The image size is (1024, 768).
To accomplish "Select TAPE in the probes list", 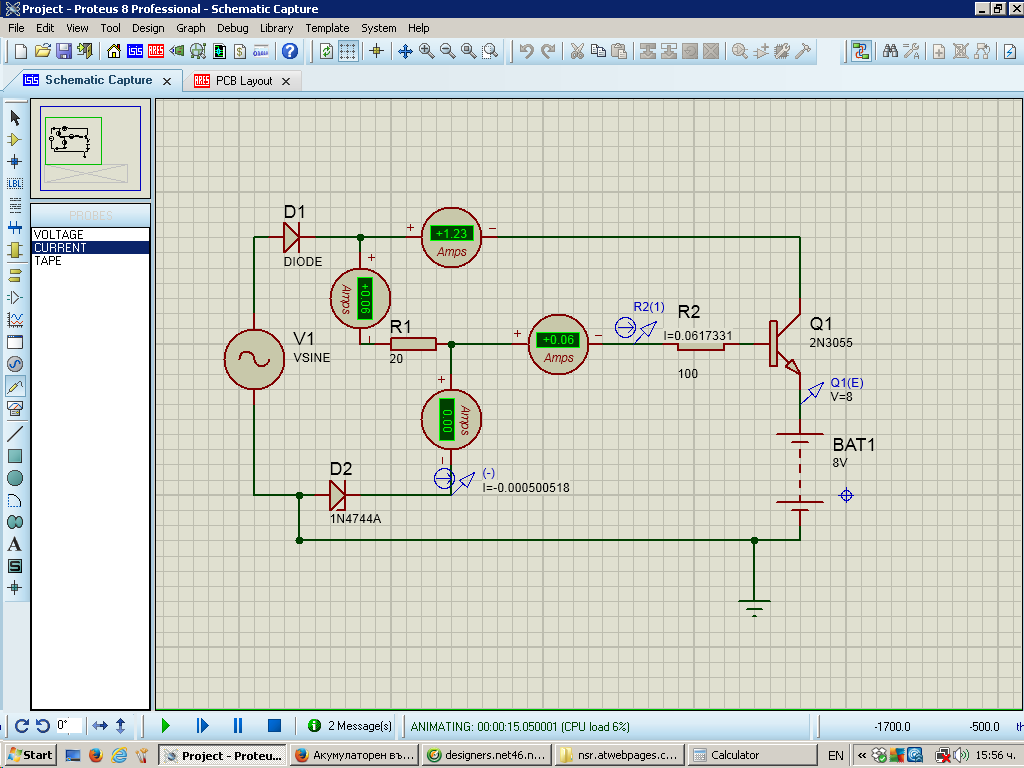I will pyautogui.click(x=48, y=261).
